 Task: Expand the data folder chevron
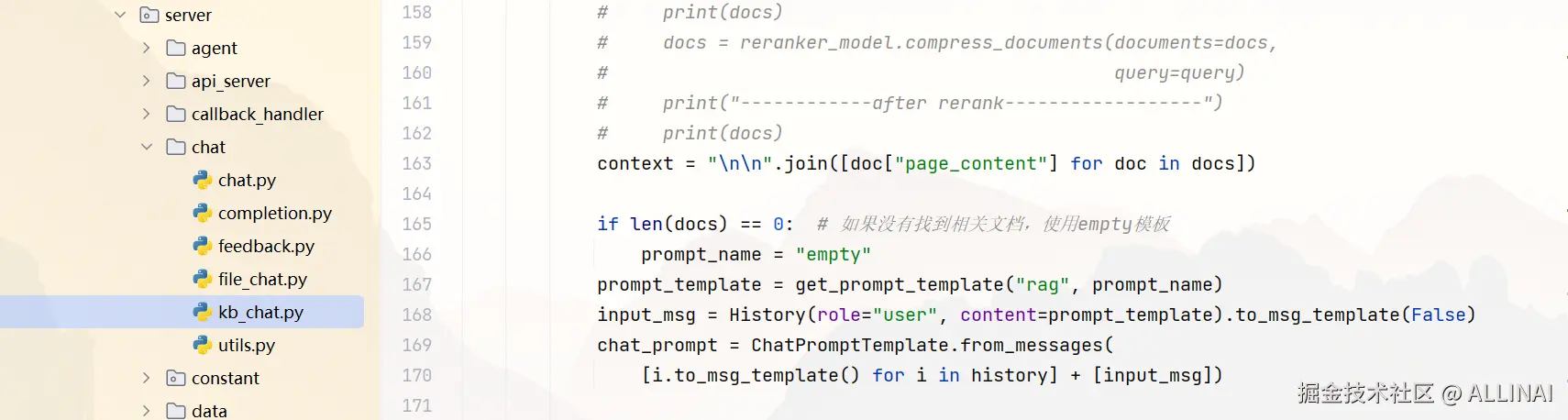[x=147, y=411]
